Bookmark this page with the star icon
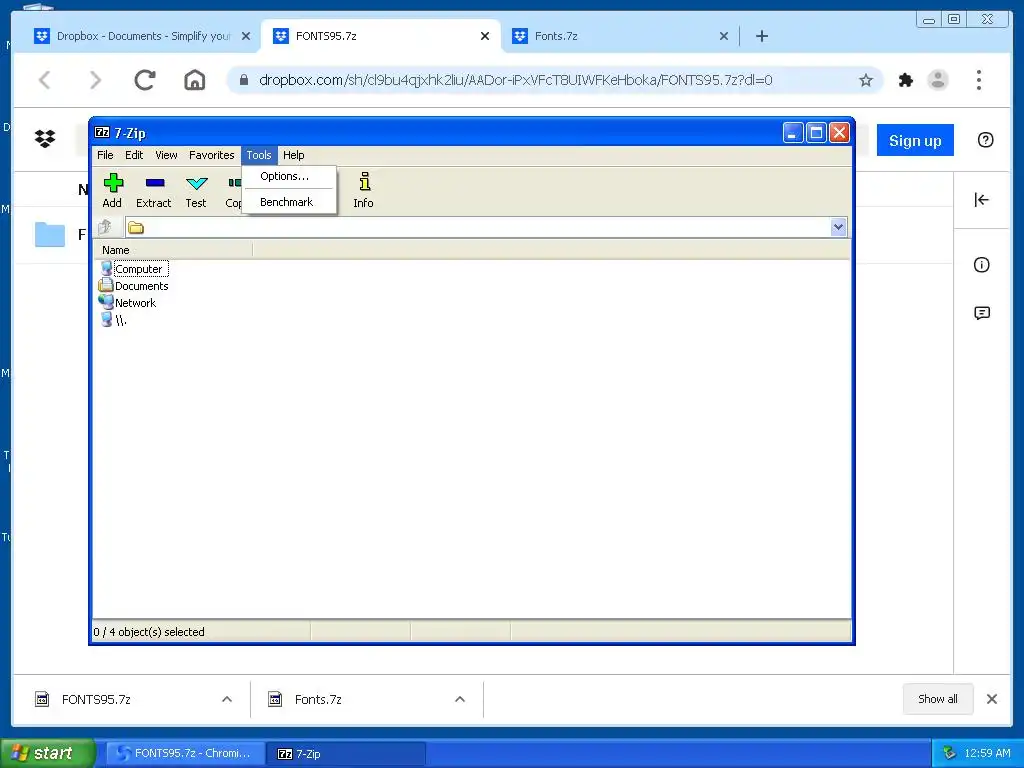Screen dimensions: 1024x768 coord(865,80)
